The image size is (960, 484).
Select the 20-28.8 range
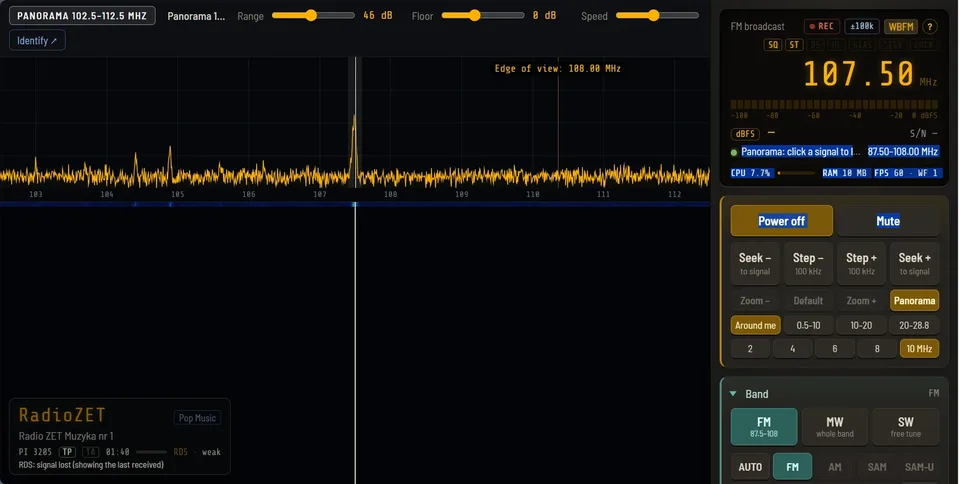(x=915, y=325)
